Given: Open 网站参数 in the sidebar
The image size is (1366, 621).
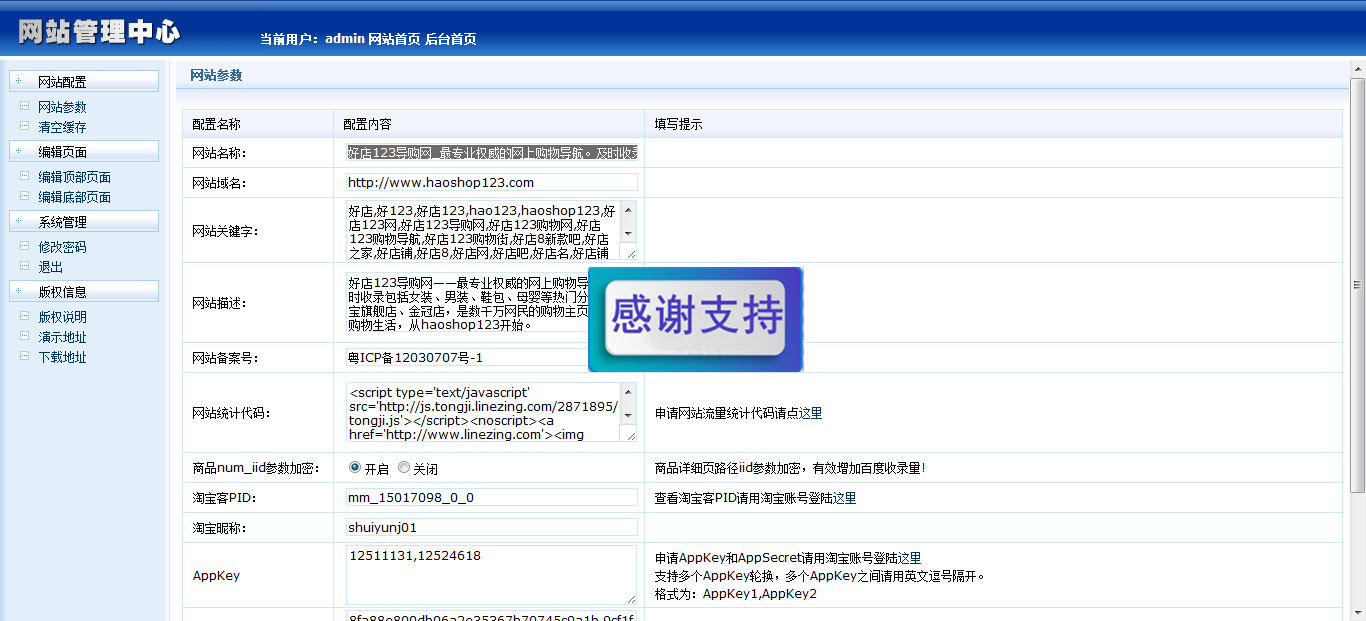Looking at the screenshot, I should tap(62, 107).
